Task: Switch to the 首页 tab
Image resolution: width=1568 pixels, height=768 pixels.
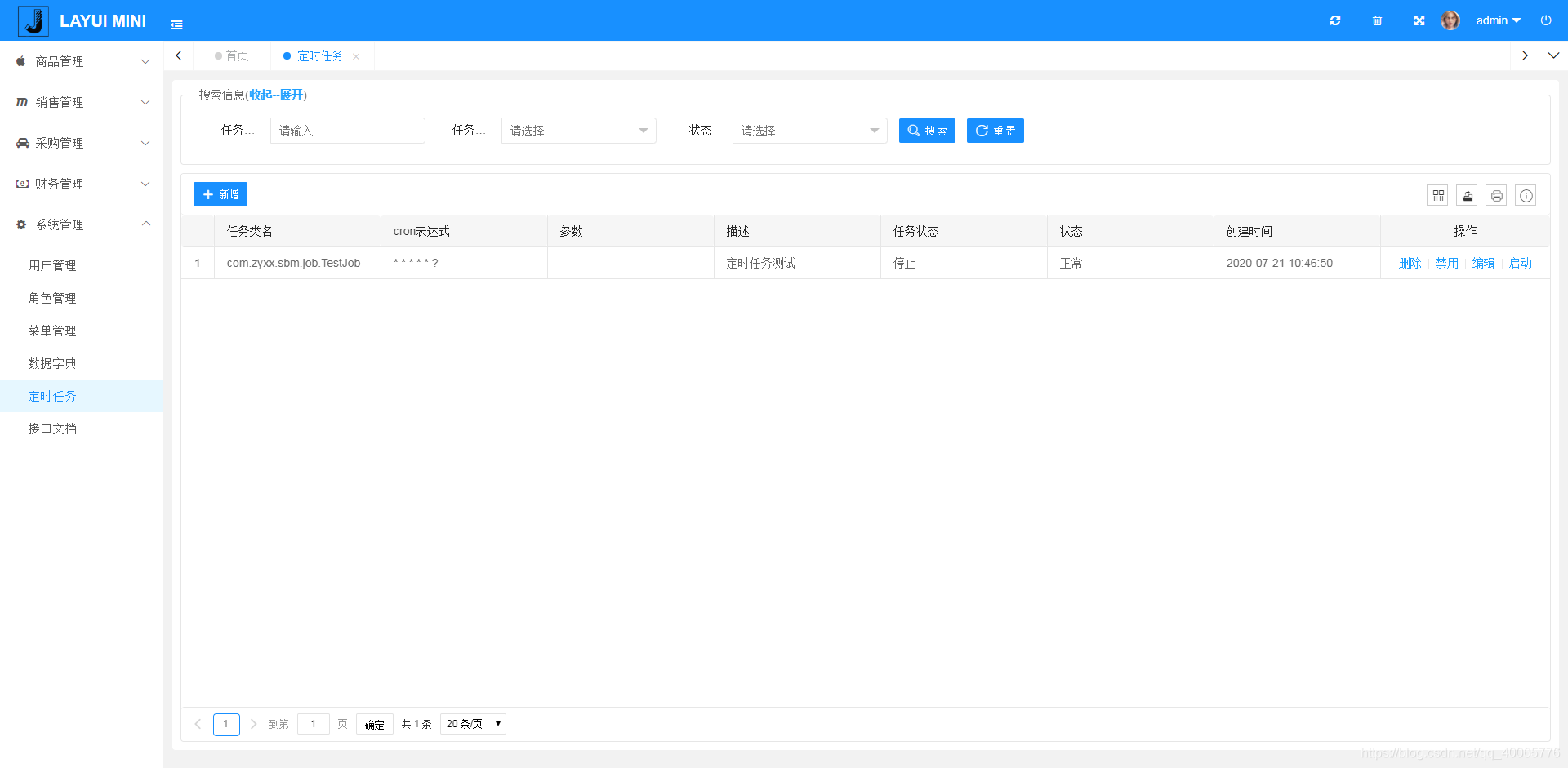Action: click(x=237, y=55)
